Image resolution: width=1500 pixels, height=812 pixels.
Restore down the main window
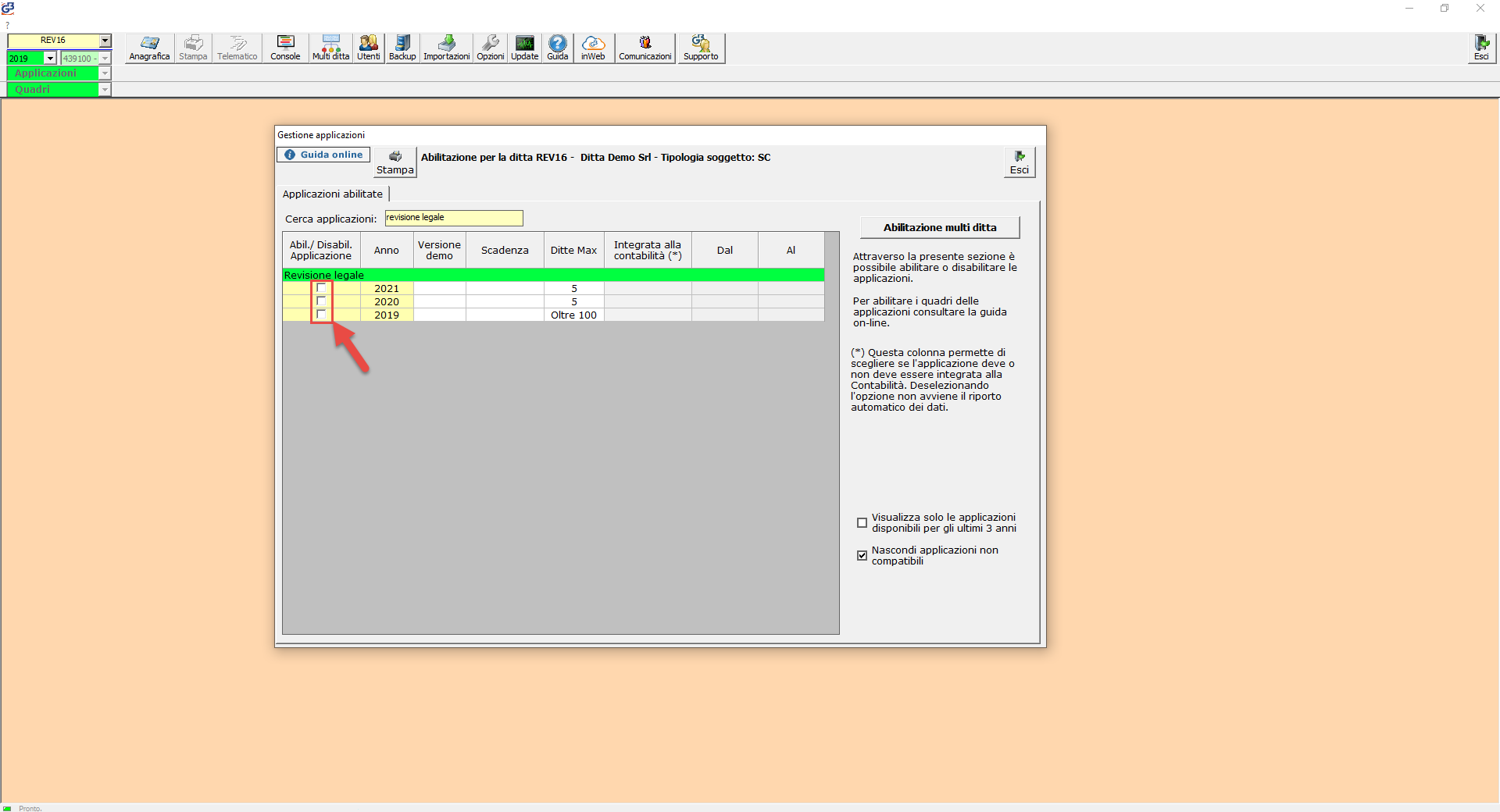point(1445,8)
